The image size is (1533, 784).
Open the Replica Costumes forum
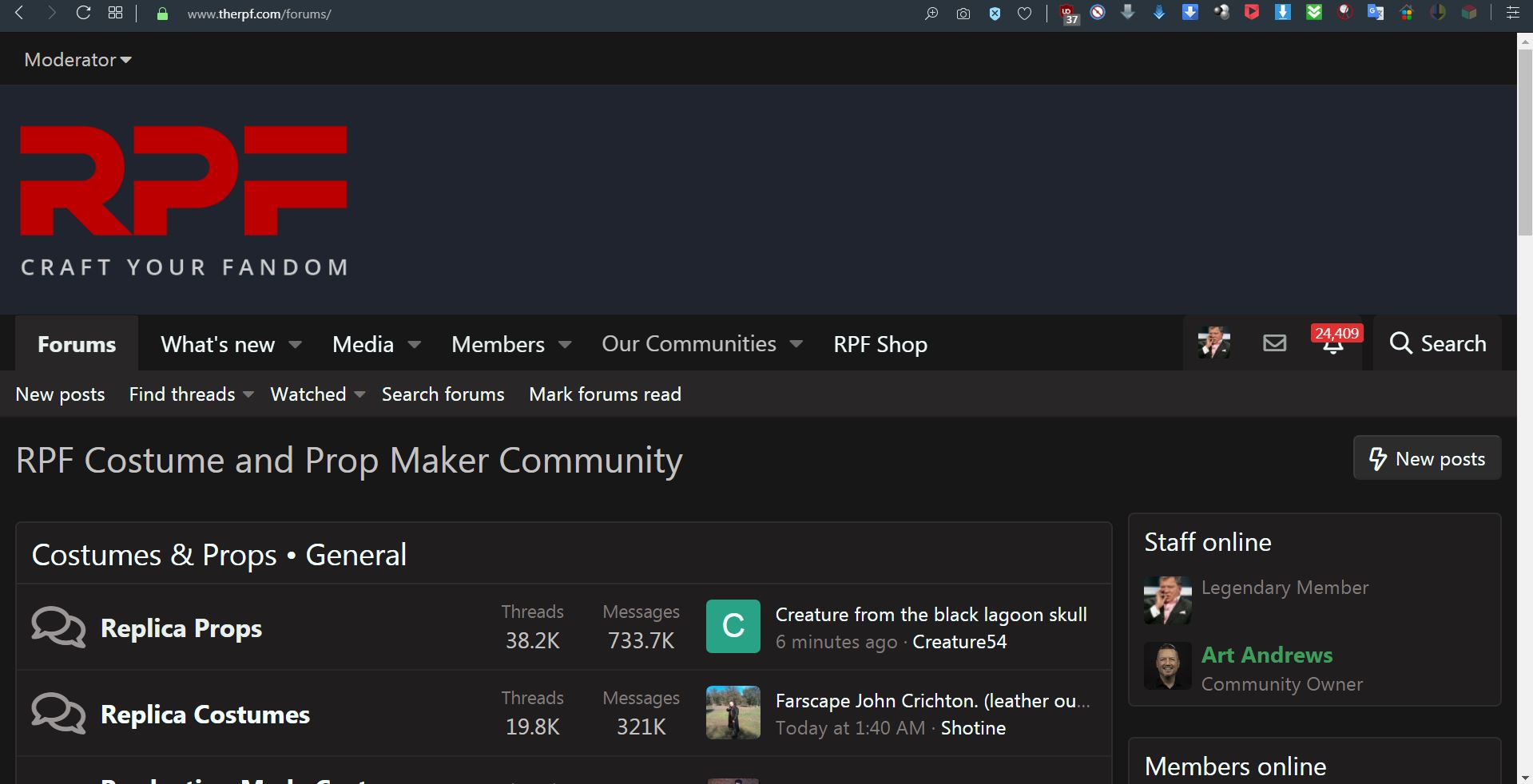point(205,715)
